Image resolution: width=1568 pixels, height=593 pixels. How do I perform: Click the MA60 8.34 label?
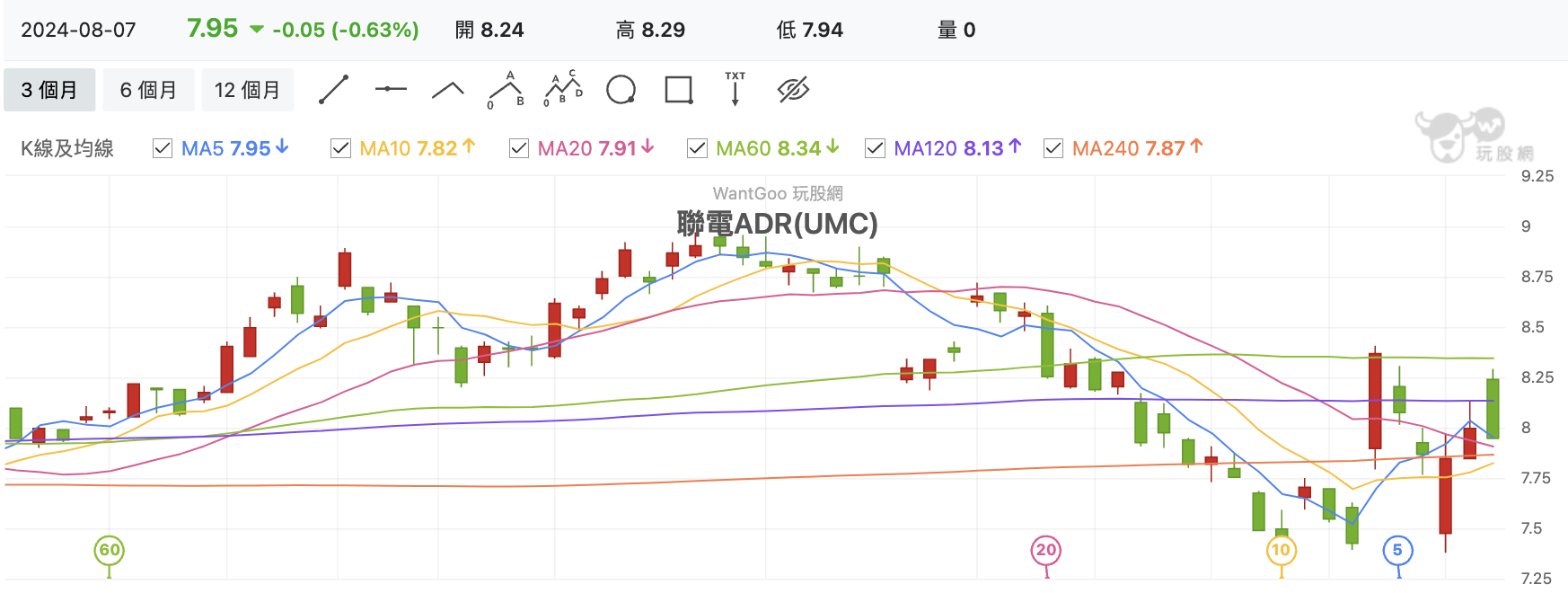778,148
